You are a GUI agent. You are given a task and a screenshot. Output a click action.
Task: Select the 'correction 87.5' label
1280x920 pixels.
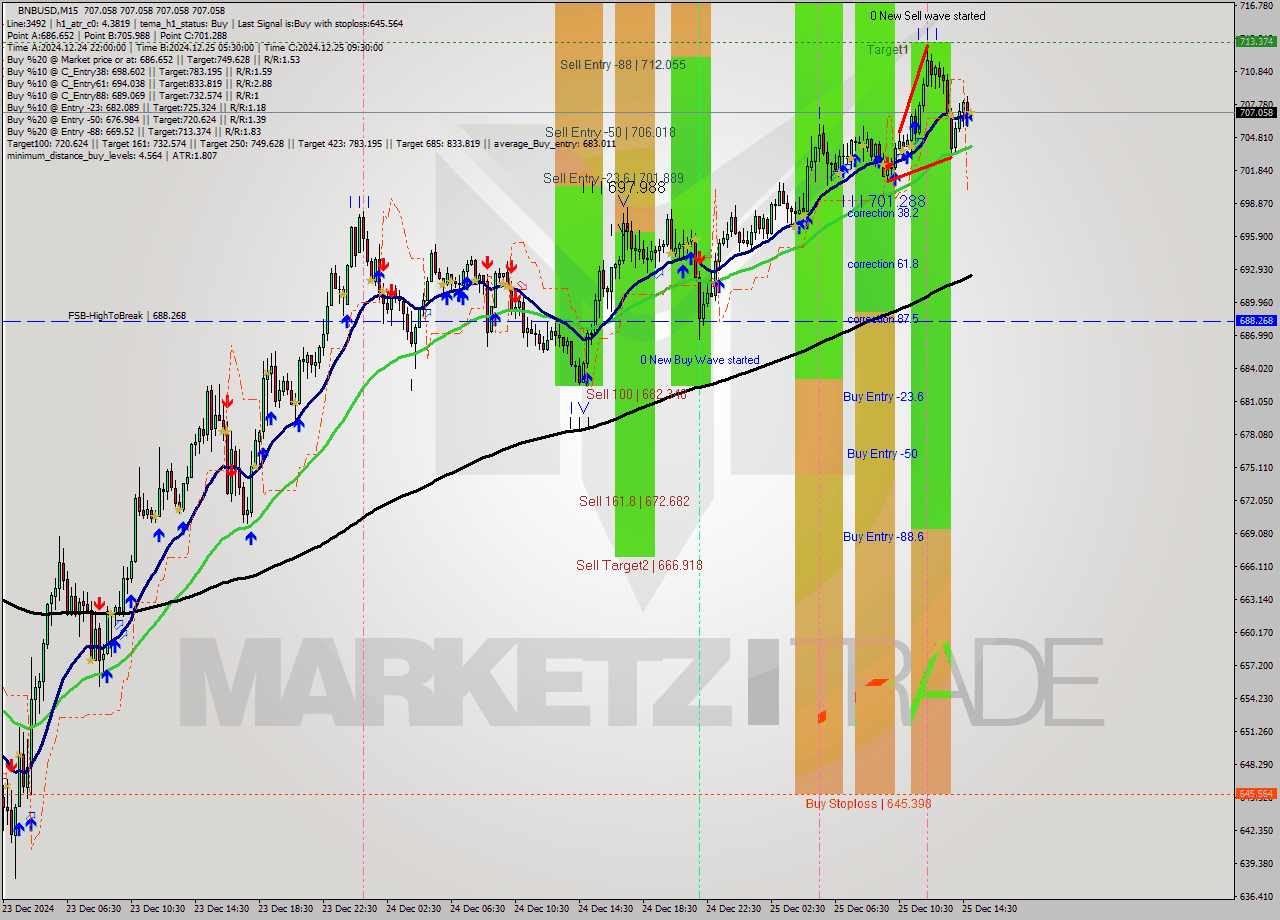pyautogui.click(x=882, y=319)
